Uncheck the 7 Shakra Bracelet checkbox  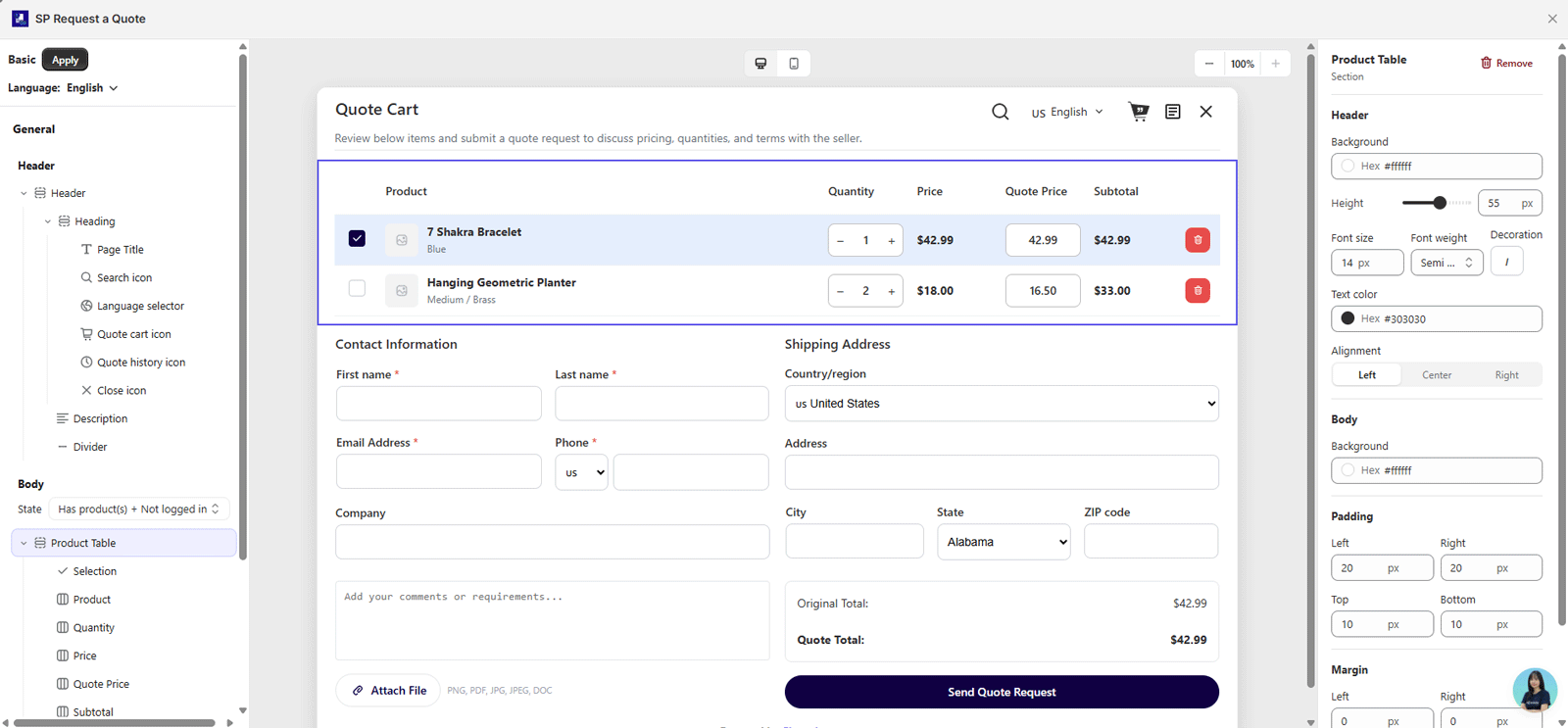(357, 239)
